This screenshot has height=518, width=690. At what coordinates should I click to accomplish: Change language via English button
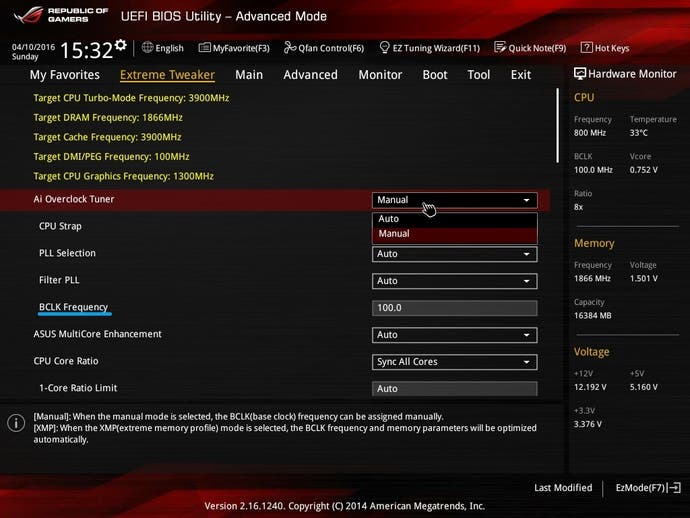[x=162, y=48]
